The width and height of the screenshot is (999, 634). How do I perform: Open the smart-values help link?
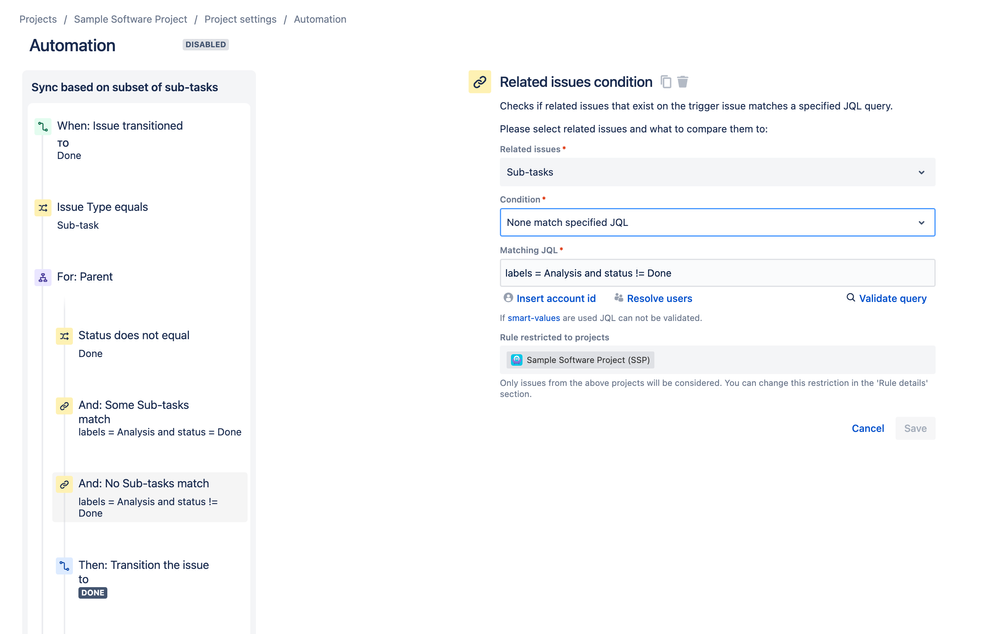click(x=534, y=318)
